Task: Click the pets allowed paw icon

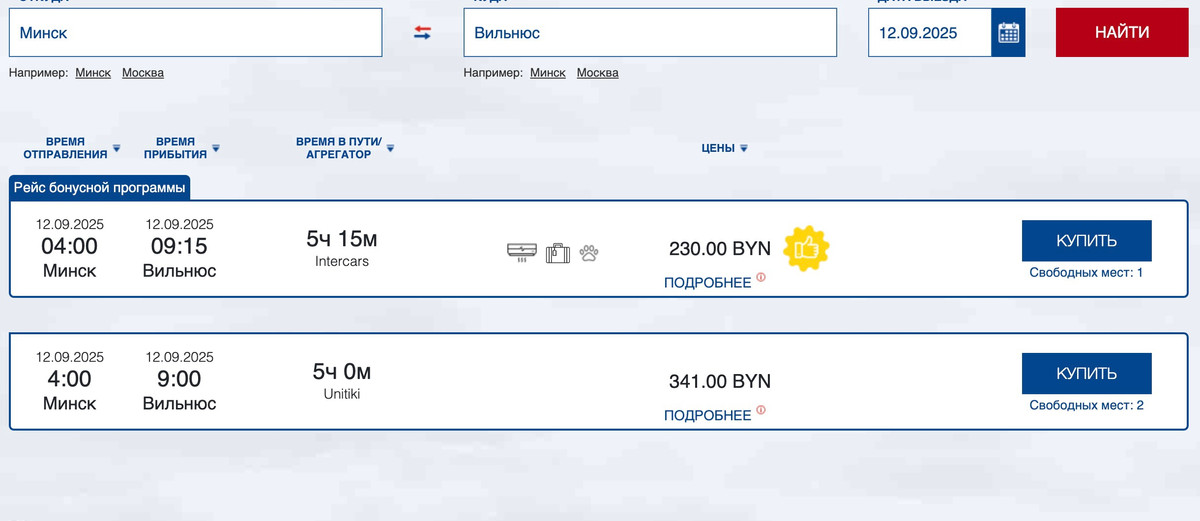Action: coord(589,253)
